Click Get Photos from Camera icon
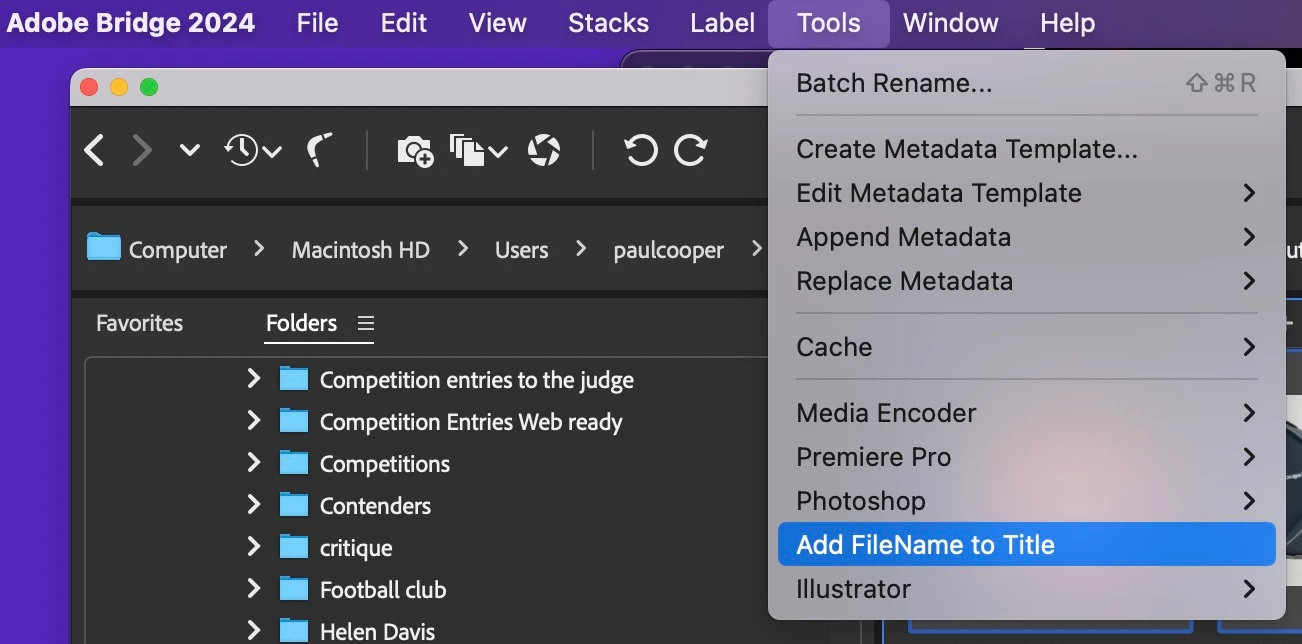The image size is (1302, 644). tap(416, 151)
